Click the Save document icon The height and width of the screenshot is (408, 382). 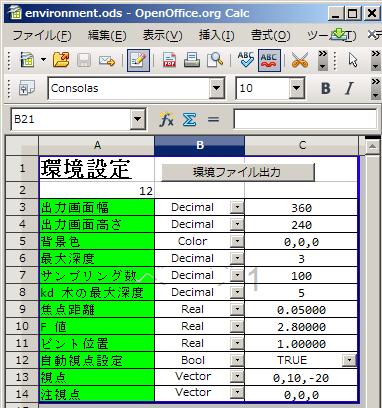click(84, 61)
